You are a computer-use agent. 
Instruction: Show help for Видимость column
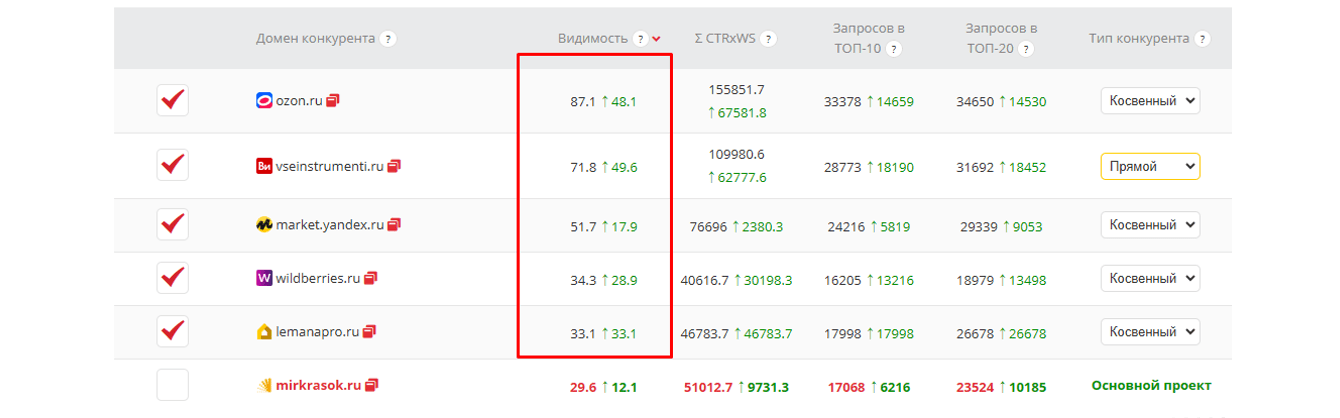tap(640, 39)
